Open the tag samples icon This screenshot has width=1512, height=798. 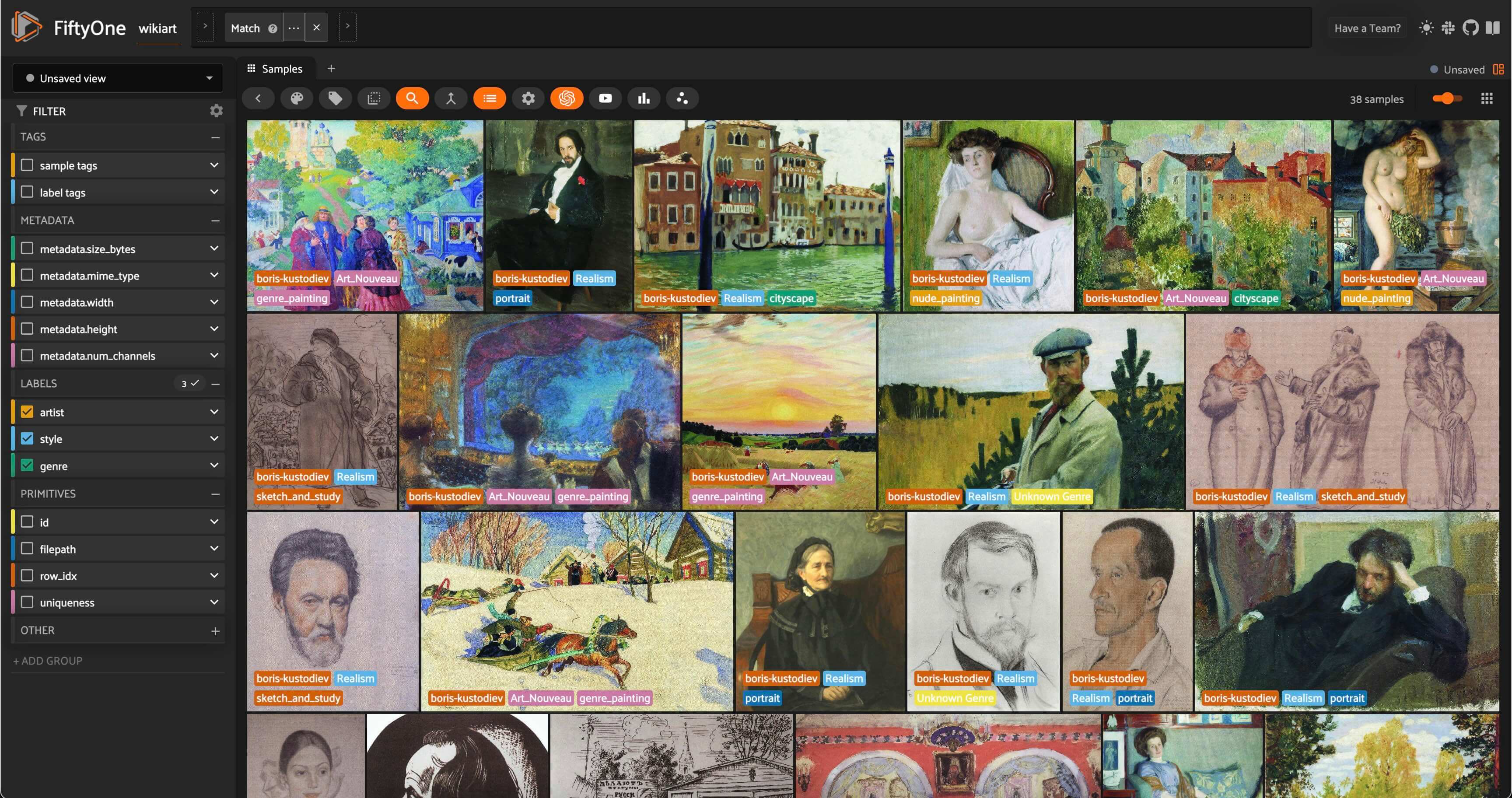[335, 98]
